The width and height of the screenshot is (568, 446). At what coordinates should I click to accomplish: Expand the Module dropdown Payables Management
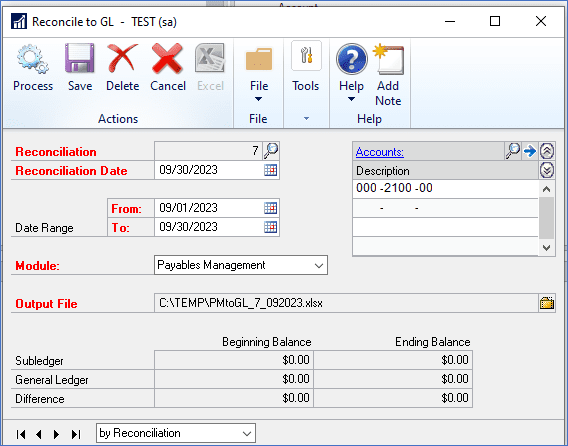(241, 265)
